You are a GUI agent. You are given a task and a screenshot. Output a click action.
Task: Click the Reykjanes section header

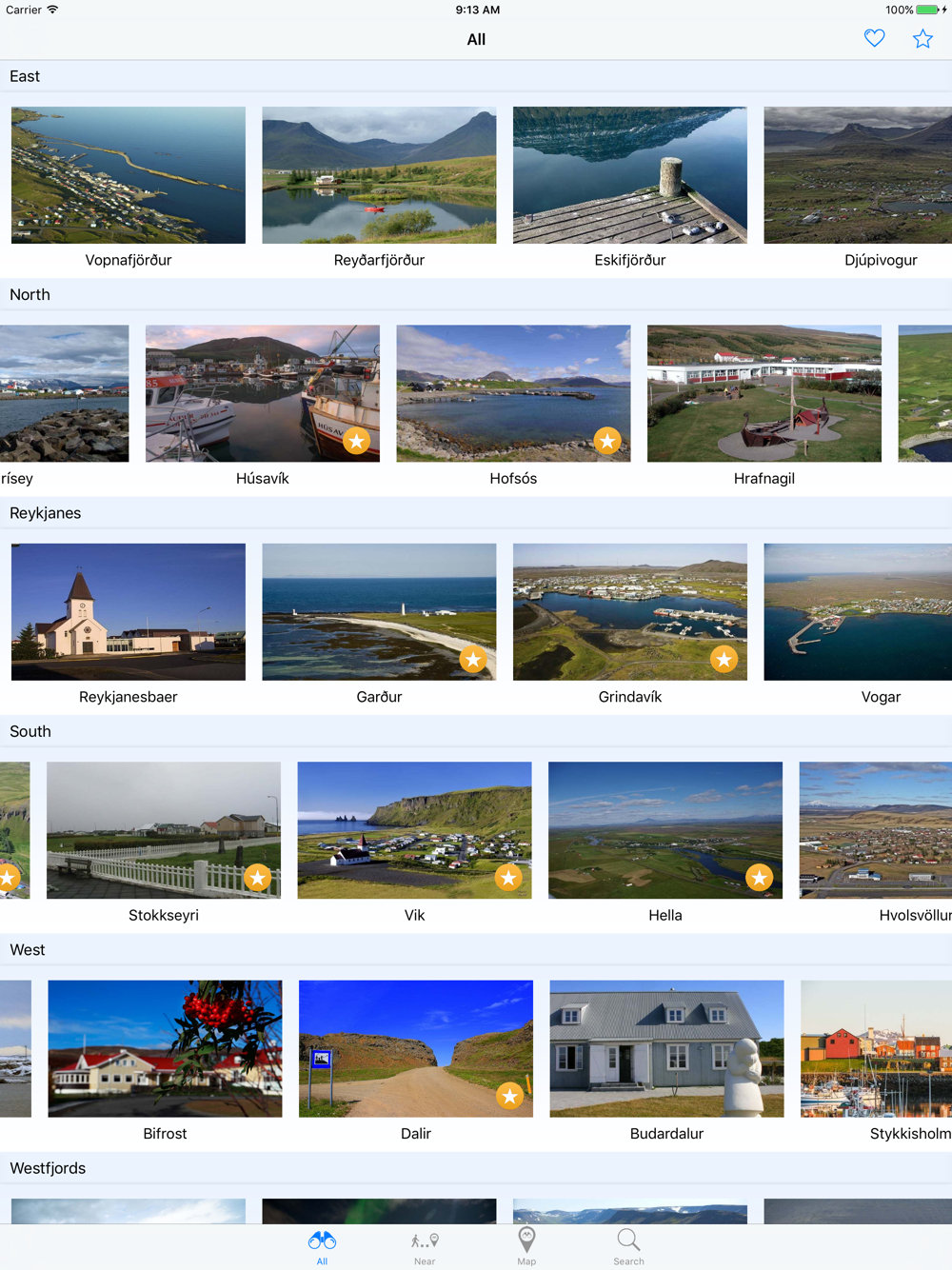(476, 513)
